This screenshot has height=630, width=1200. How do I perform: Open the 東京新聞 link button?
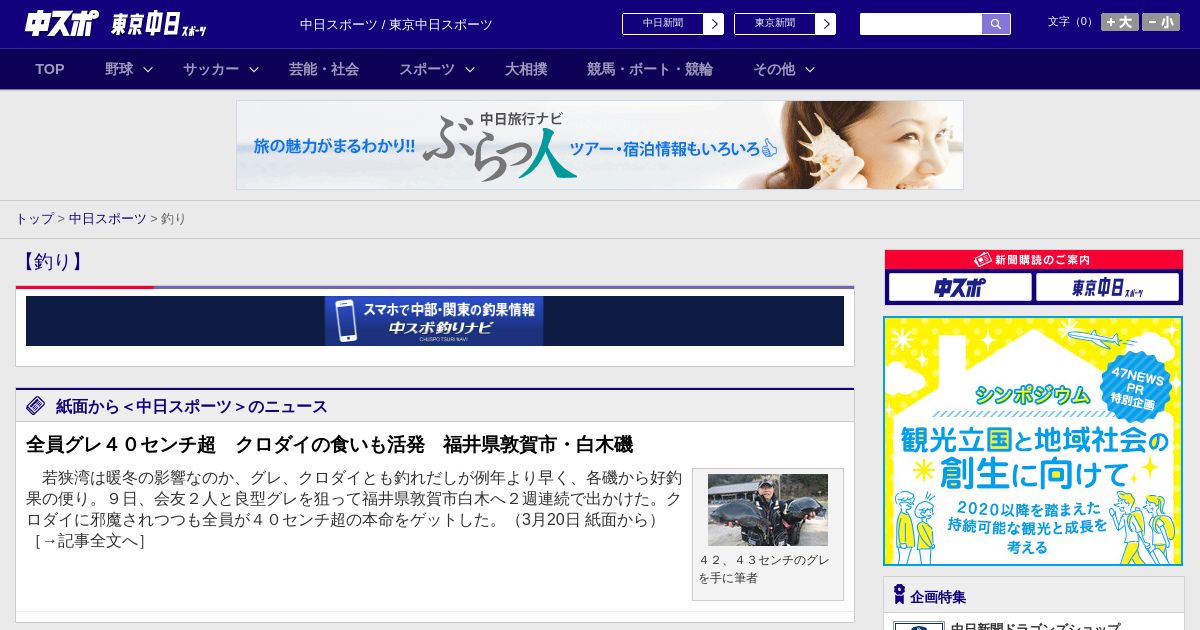pos(775,24)
